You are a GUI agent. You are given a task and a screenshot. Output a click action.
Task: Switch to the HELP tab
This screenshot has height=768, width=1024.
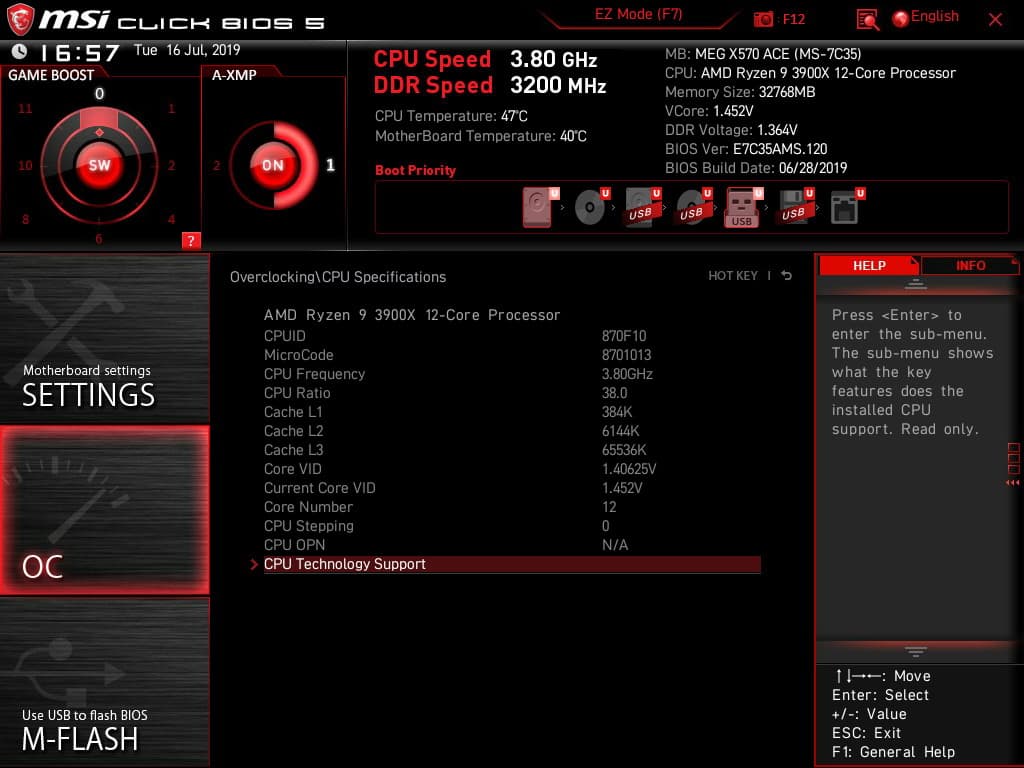pos(869,265)
